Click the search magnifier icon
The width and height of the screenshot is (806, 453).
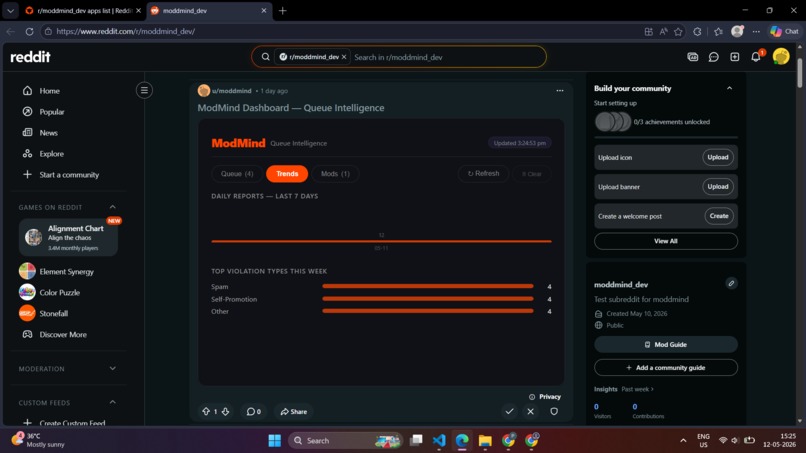265,57
